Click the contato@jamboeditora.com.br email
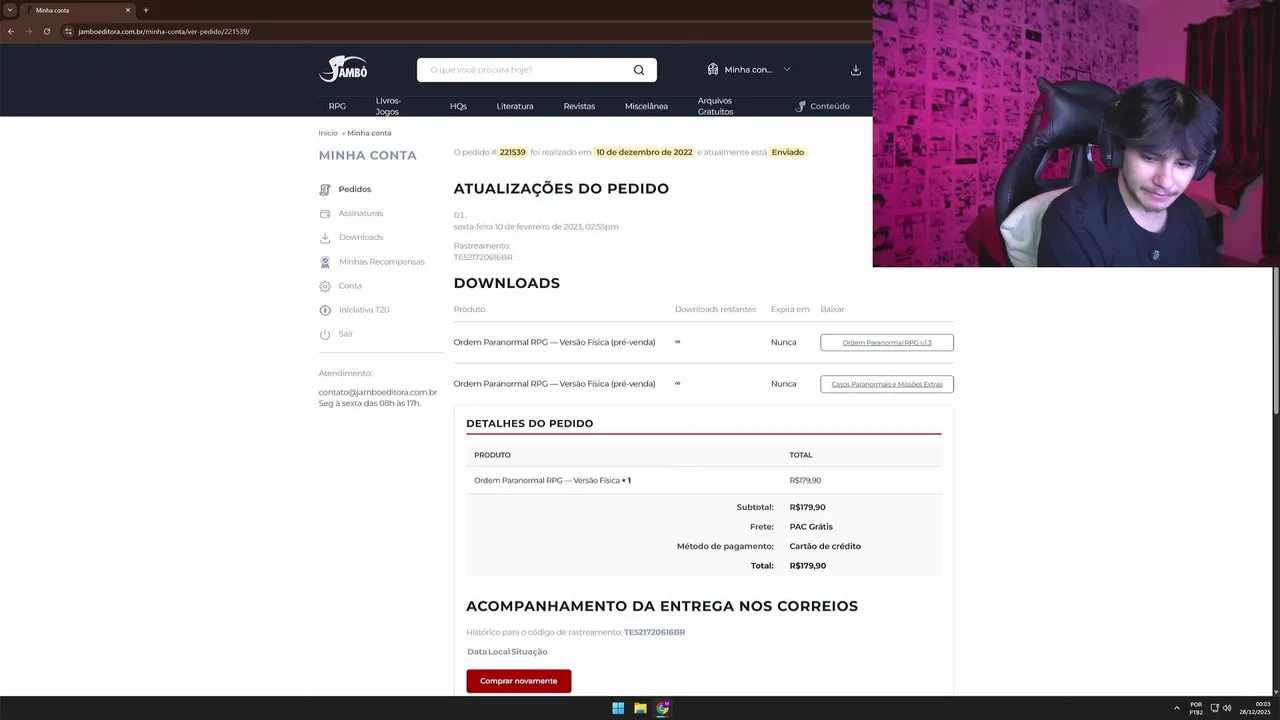1280x720 pixels. (378, 392)
